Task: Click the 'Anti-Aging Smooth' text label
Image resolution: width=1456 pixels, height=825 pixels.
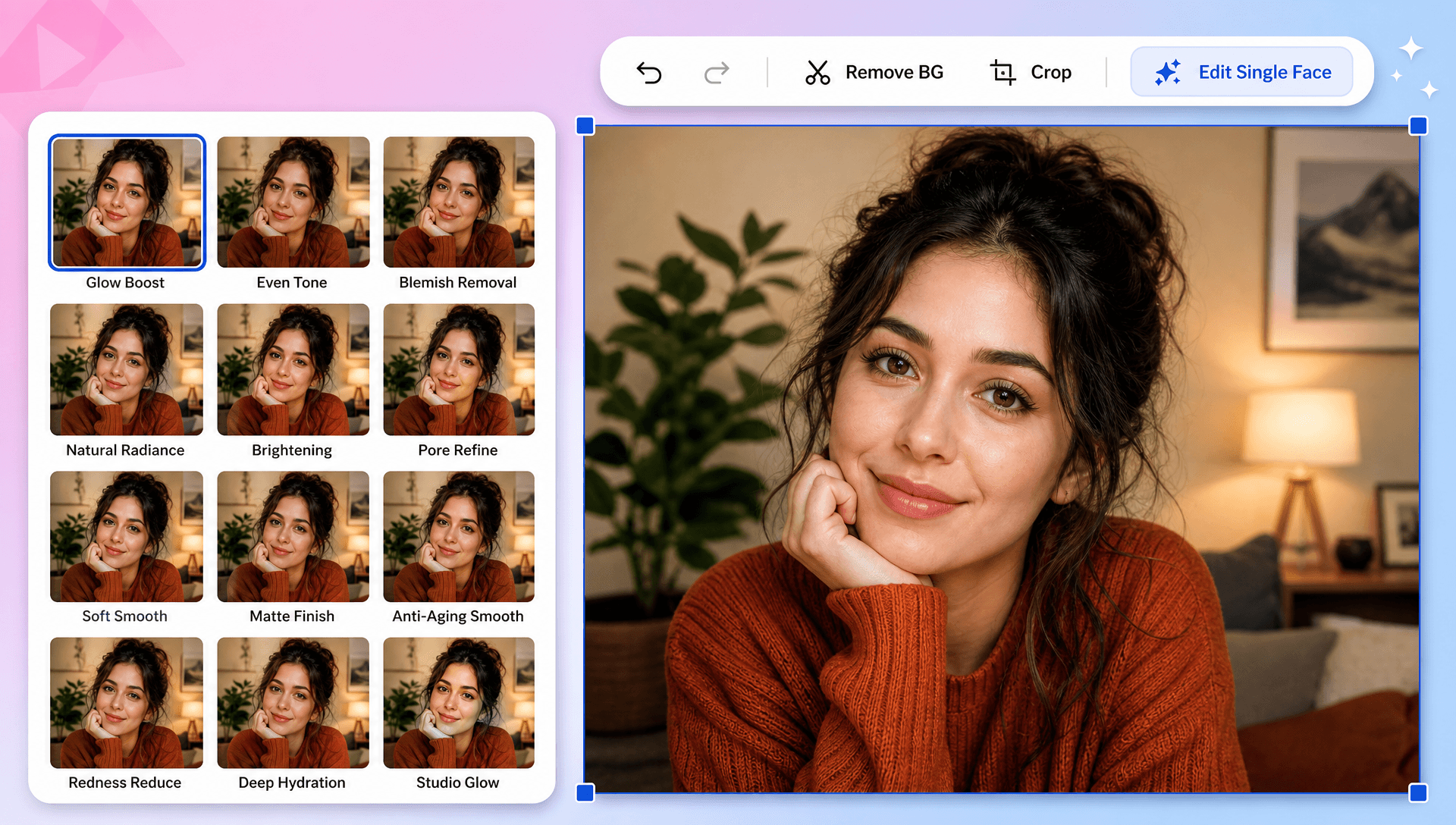Action: pos(458,617)
